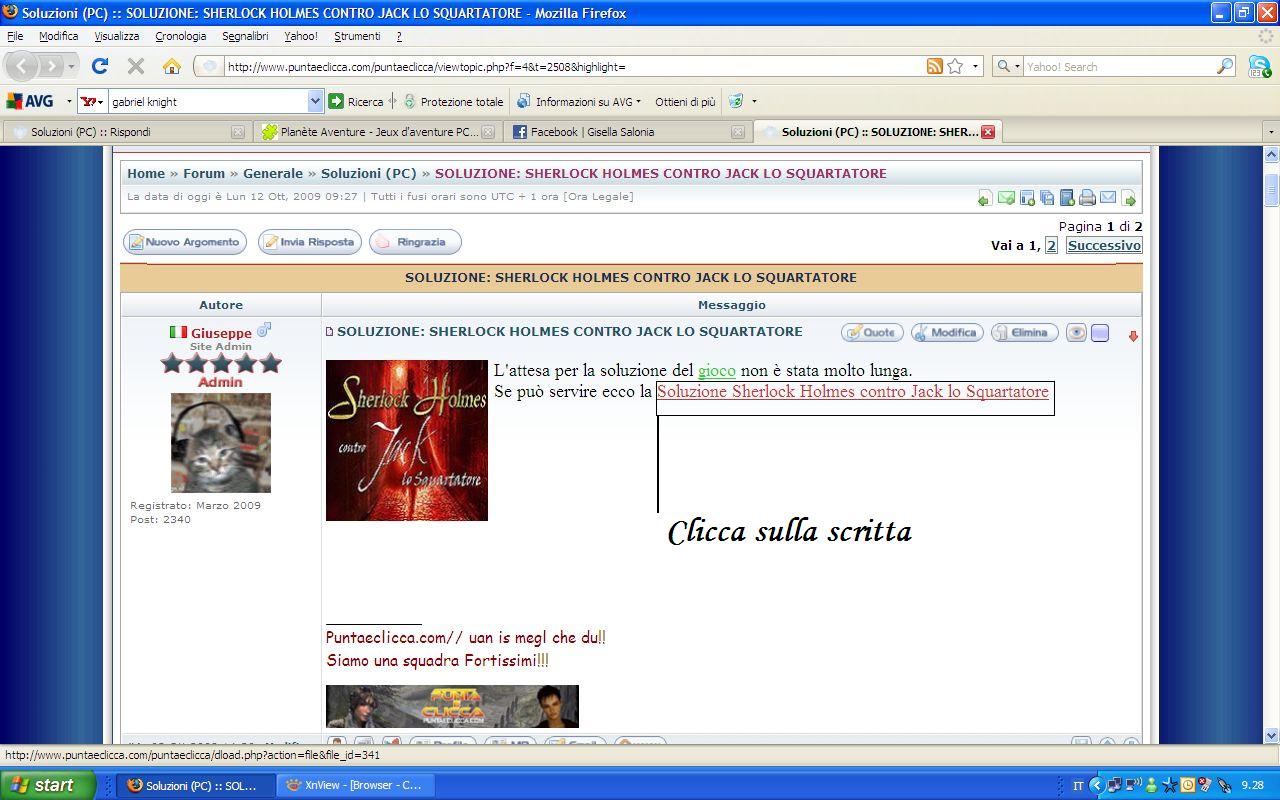Click the Invia Risposta button
1280x800 pixels.
tap(310, 242)
